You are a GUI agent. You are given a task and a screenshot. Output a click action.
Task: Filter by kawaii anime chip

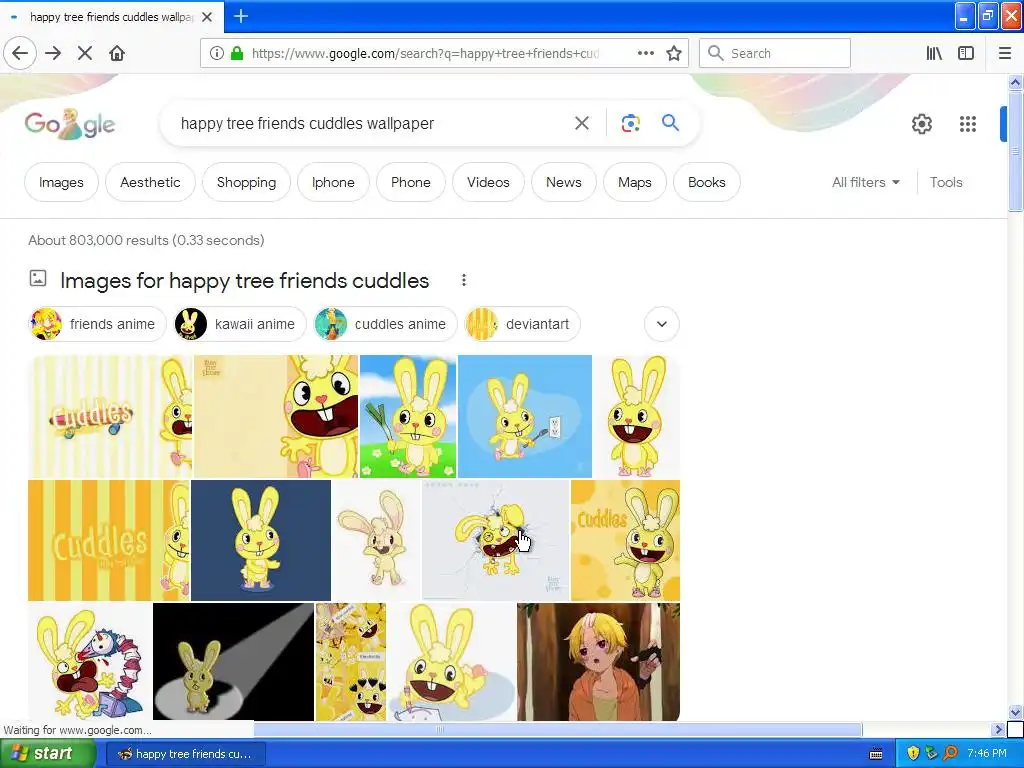[x=239, y=324]
